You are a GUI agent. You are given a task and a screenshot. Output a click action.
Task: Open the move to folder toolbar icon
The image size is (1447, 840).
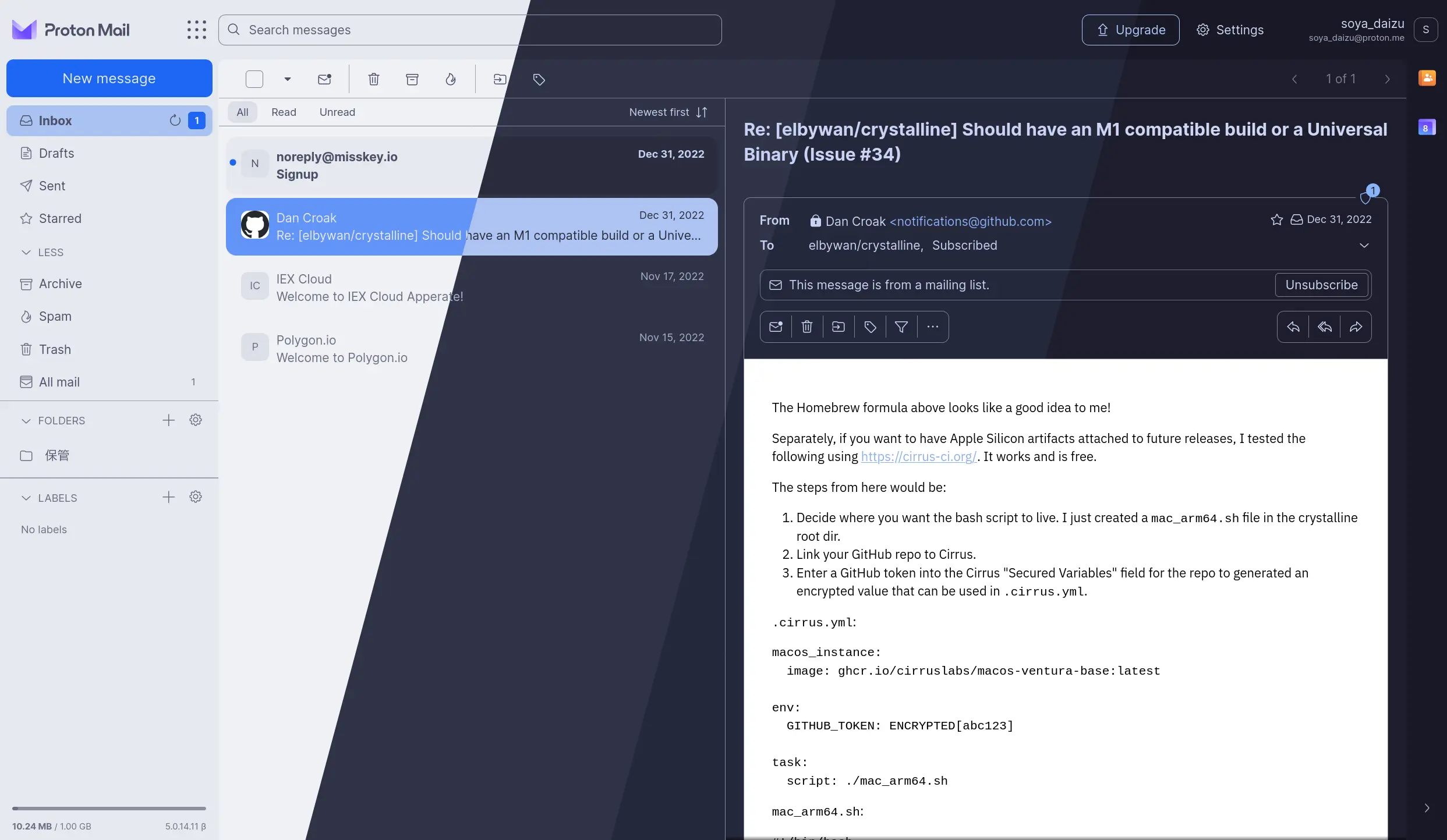click(x=500, y=79)
